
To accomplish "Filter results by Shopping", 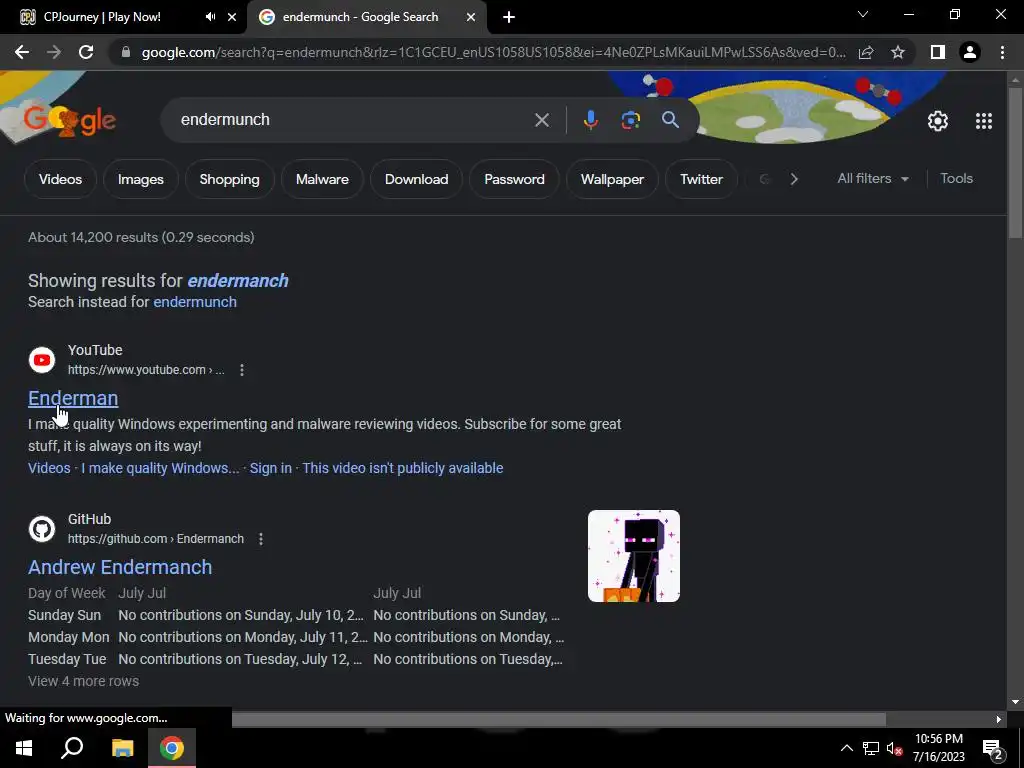I will click(229, 179).
